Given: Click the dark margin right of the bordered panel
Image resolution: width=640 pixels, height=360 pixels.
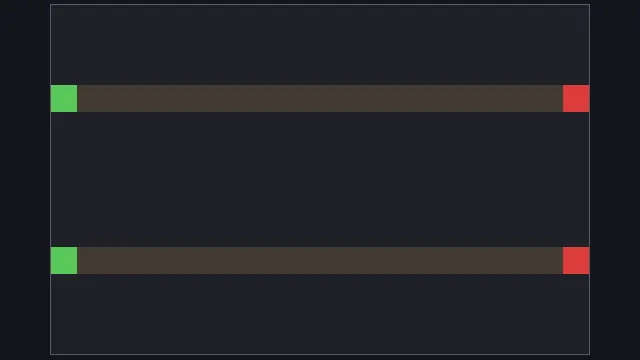Looking at the screenshot, I should click(x=615, y=180).
